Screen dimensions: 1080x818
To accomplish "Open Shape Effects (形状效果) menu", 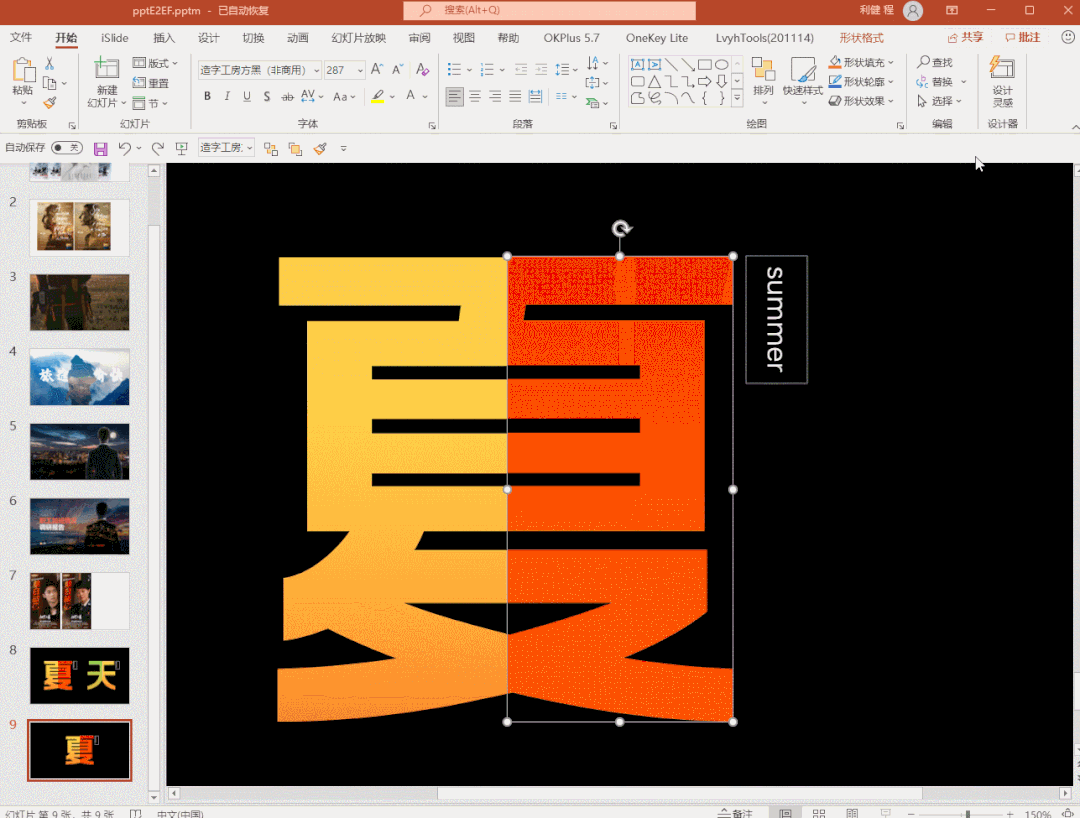I will pos(861,101).
